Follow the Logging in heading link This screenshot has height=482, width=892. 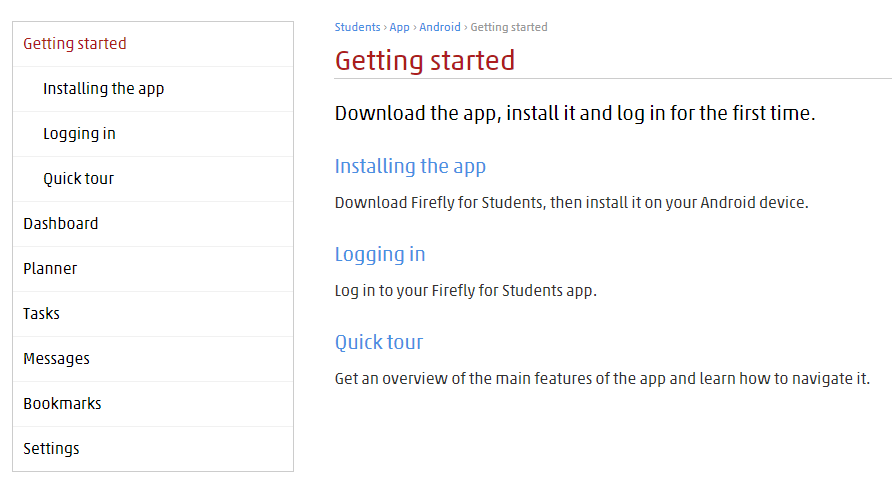(x=380, y=254)
